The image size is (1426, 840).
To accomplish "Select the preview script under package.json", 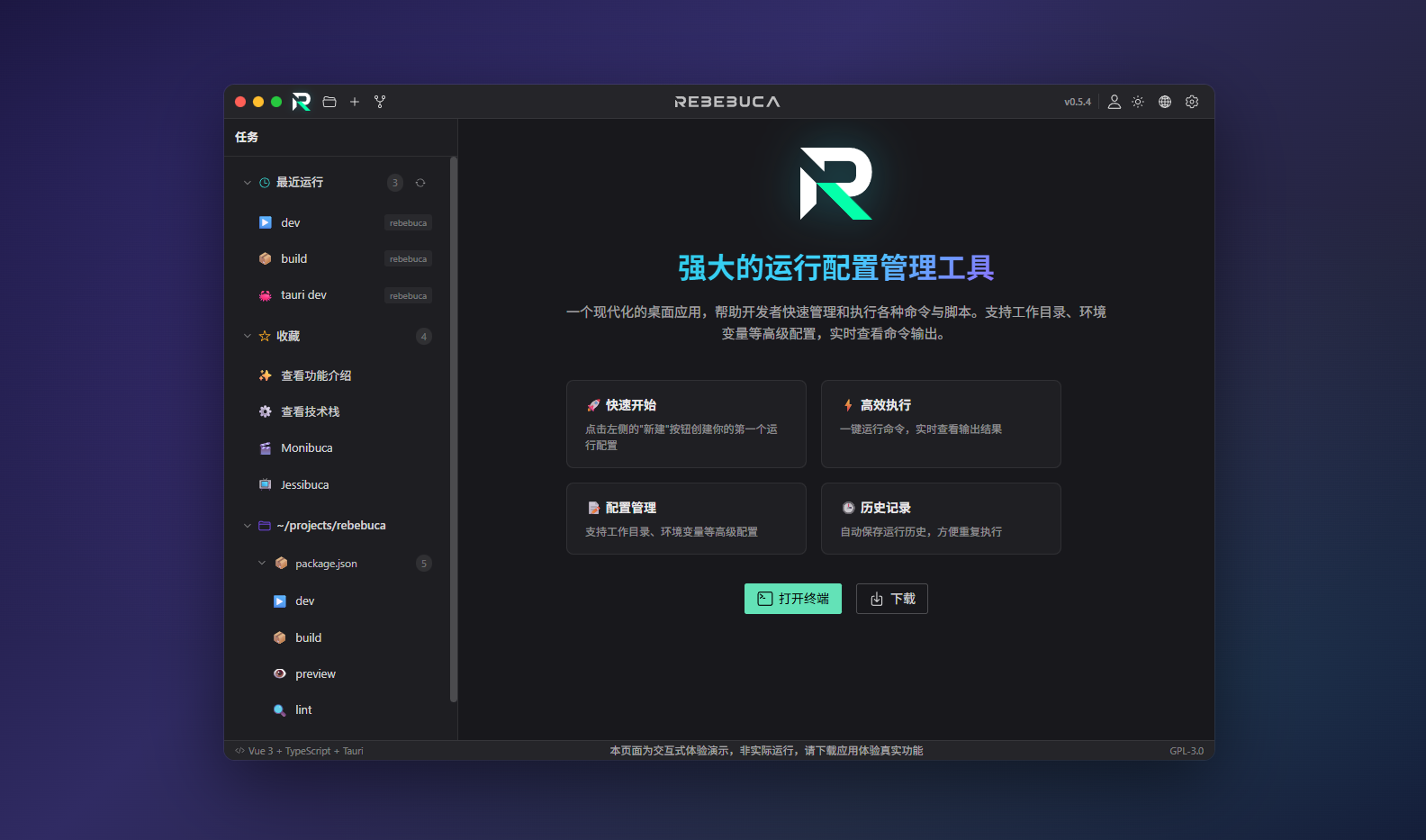I will (x=315, y=674).
